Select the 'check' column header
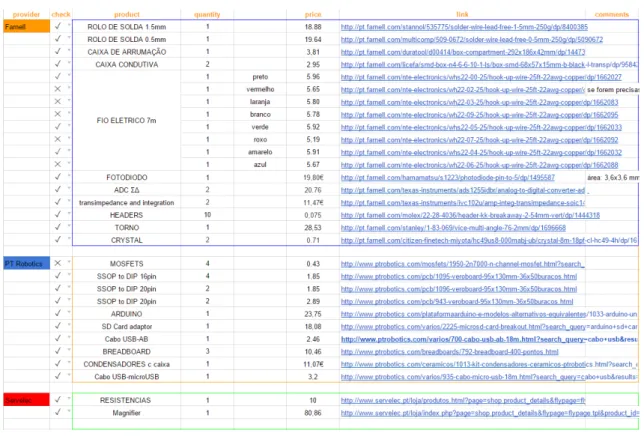Screen dimensions: 644x436 pos(61,14)
